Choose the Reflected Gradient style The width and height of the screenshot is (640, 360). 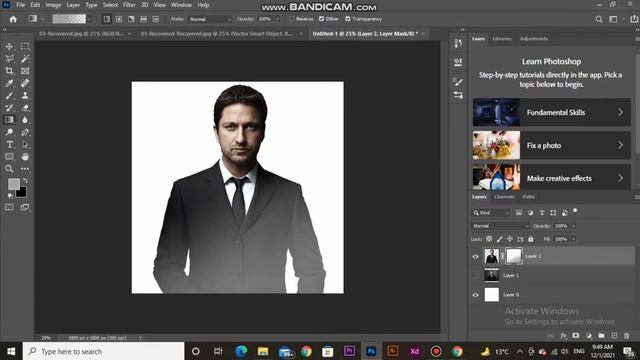click(x=143, y=19)
